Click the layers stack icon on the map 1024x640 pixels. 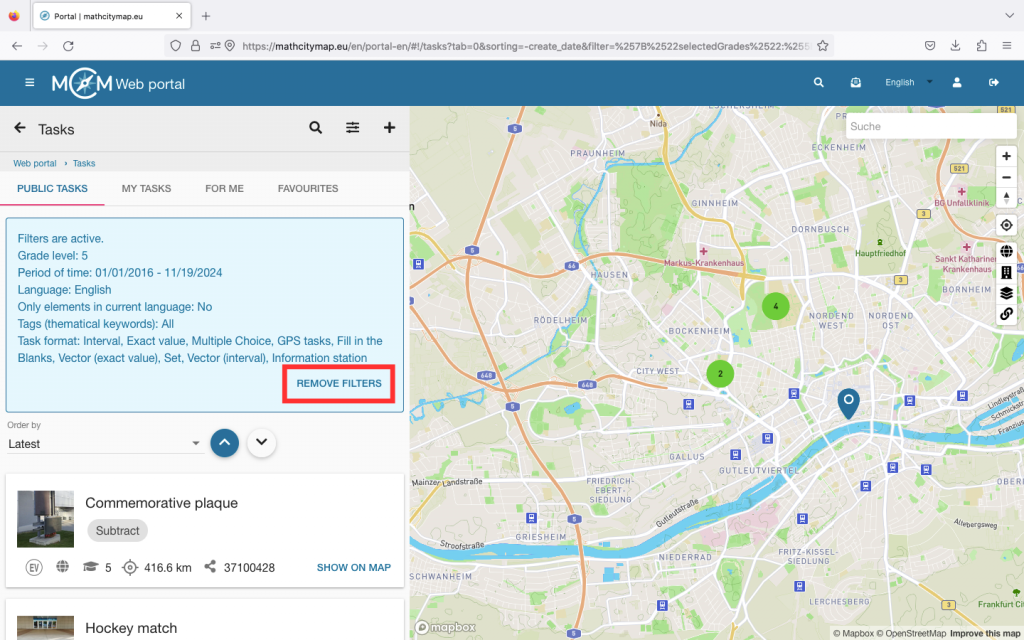1006,293
